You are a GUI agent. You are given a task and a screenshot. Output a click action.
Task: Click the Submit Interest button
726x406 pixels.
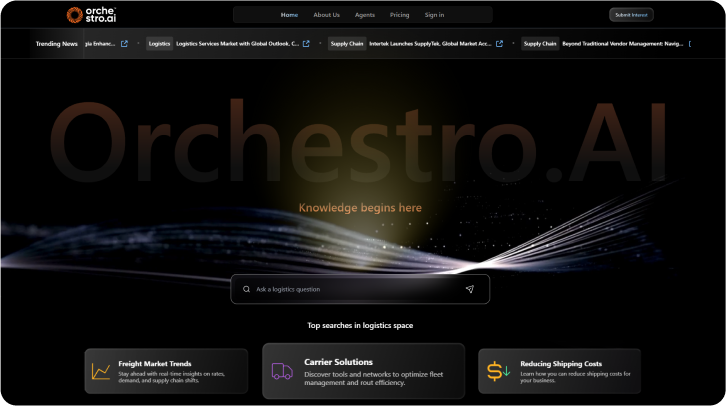631,15
